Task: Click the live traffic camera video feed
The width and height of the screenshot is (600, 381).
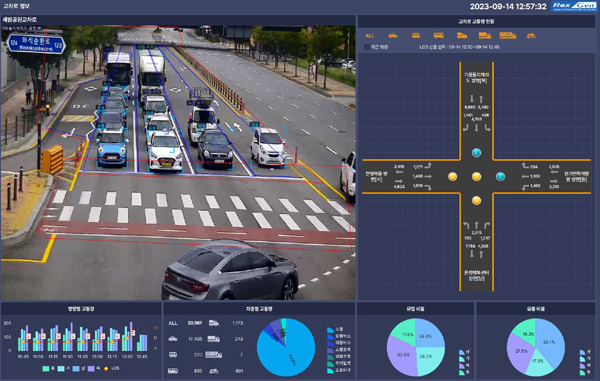Action: [x=178, y=163]
